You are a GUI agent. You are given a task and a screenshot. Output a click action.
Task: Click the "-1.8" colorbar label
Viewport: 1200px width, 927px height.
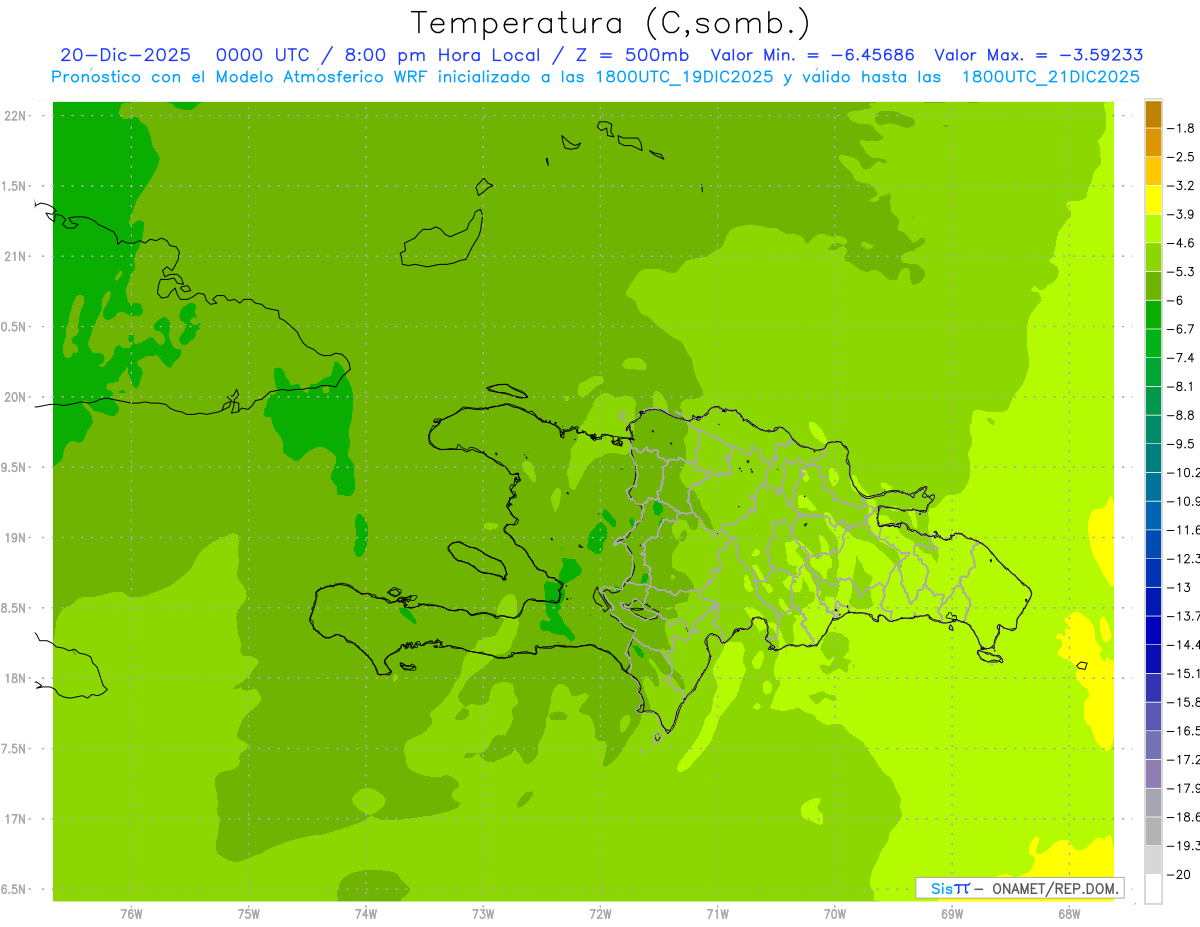[x=1180, y=128]
